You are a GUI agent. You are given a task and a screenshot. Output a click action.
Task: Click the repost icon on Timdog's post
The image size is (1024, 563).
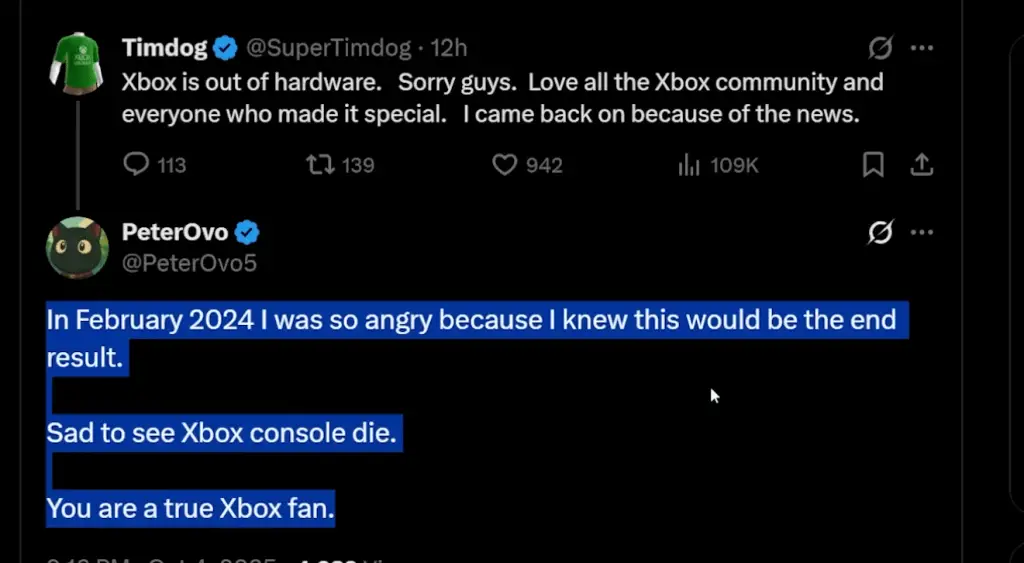coord(320,164)
